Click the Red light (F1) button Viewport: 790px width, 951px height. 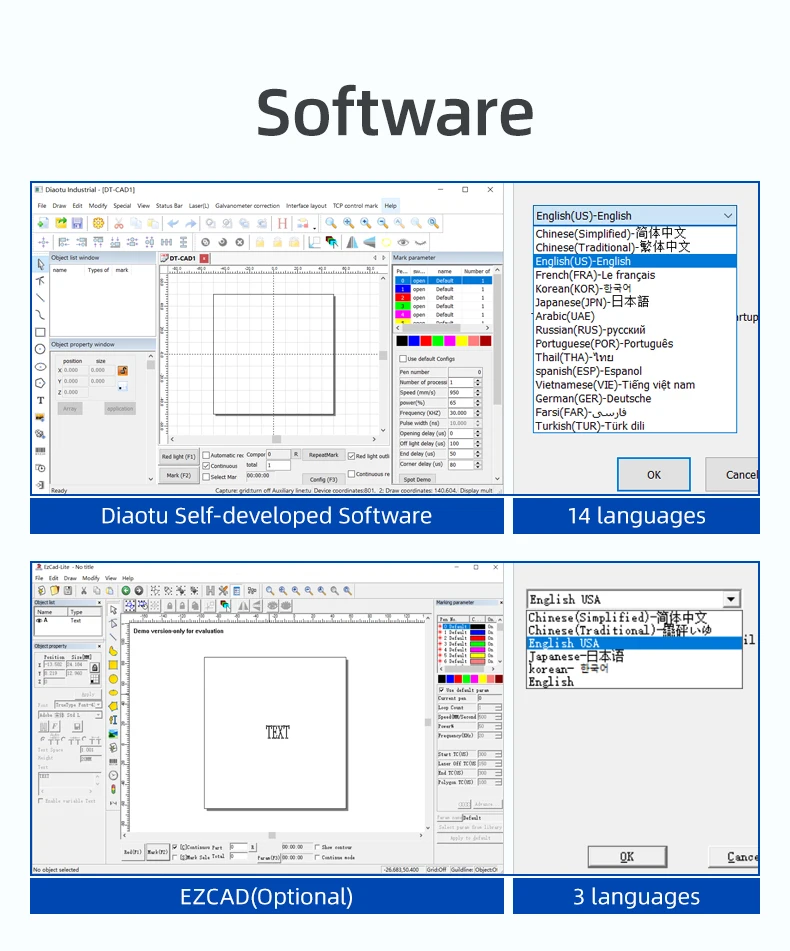[x=178, y=456]
